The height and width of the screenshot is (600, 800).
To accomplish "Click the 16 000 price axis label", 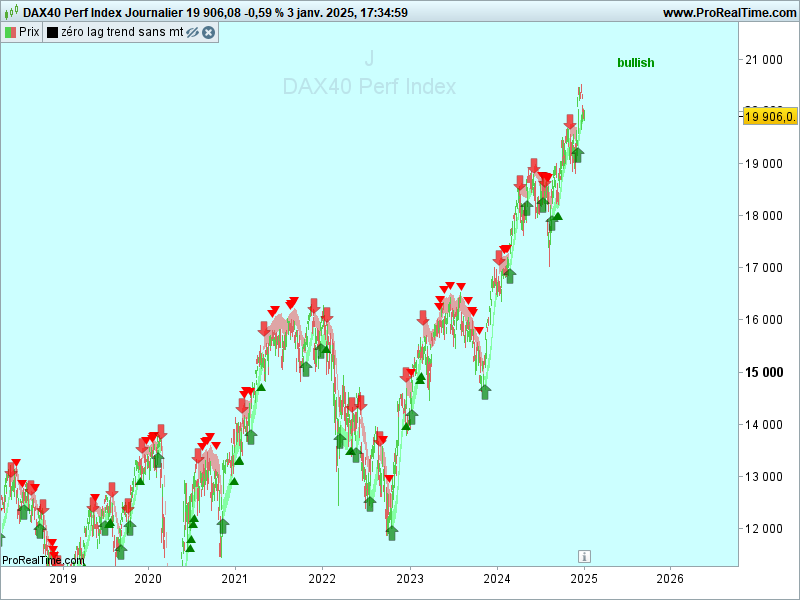I will pos(764,320).
